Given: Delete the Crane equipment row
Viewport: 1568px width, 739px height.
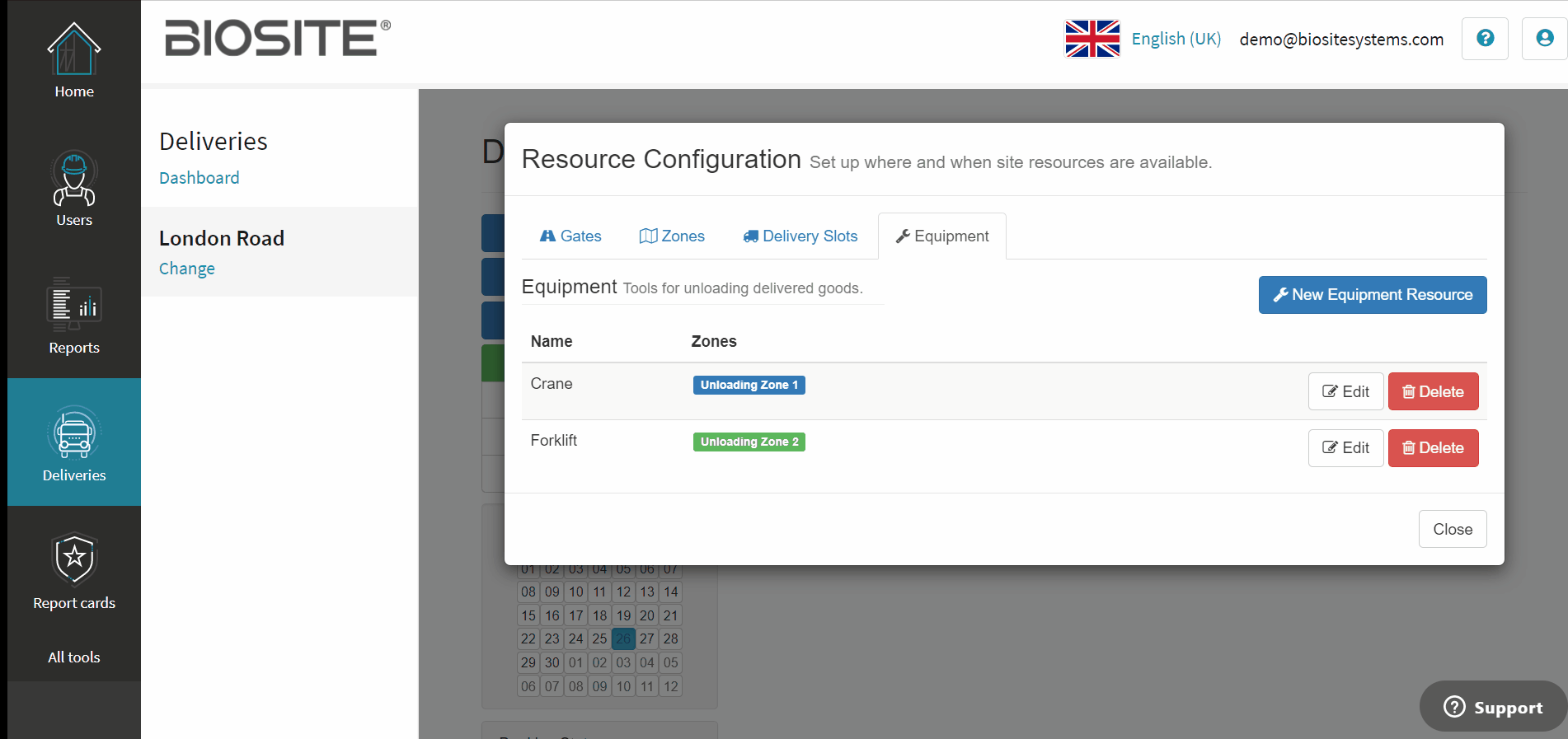Looking at the screenshot, I should (1433, 391).
